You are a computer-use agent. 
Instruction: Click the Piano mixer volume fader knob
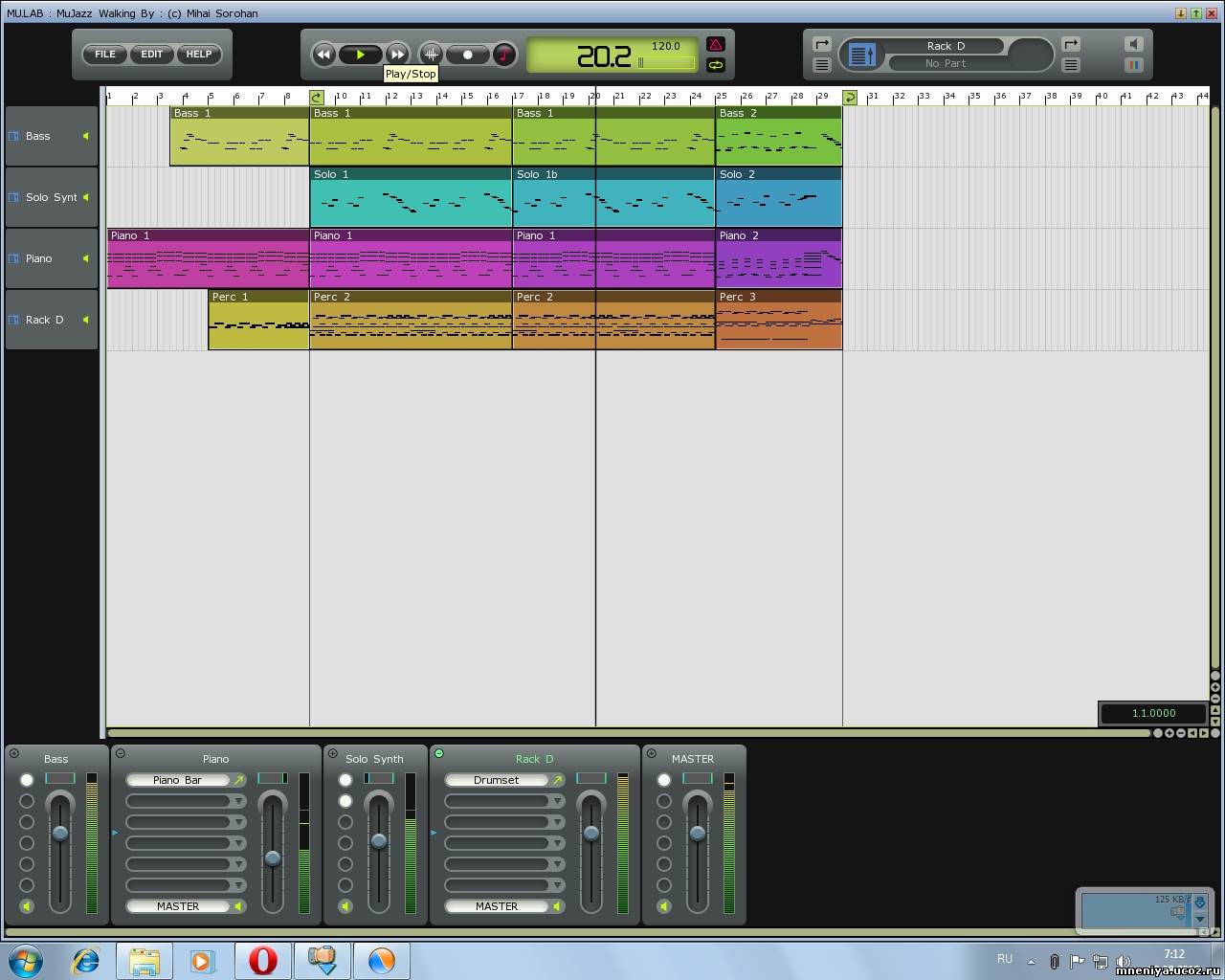point(273,858)
